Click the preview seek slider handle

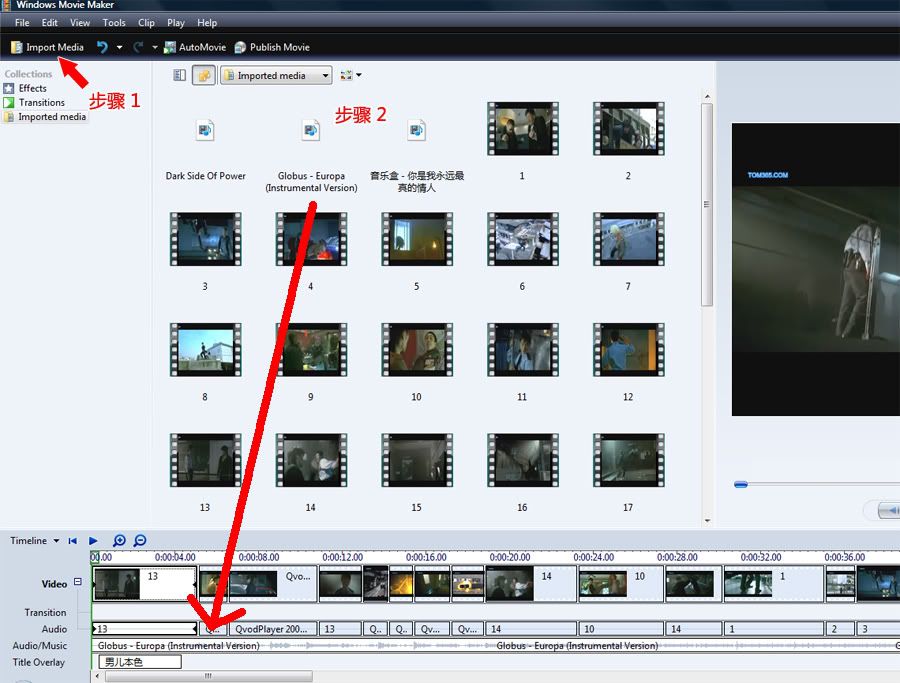[x=741, y=484]
